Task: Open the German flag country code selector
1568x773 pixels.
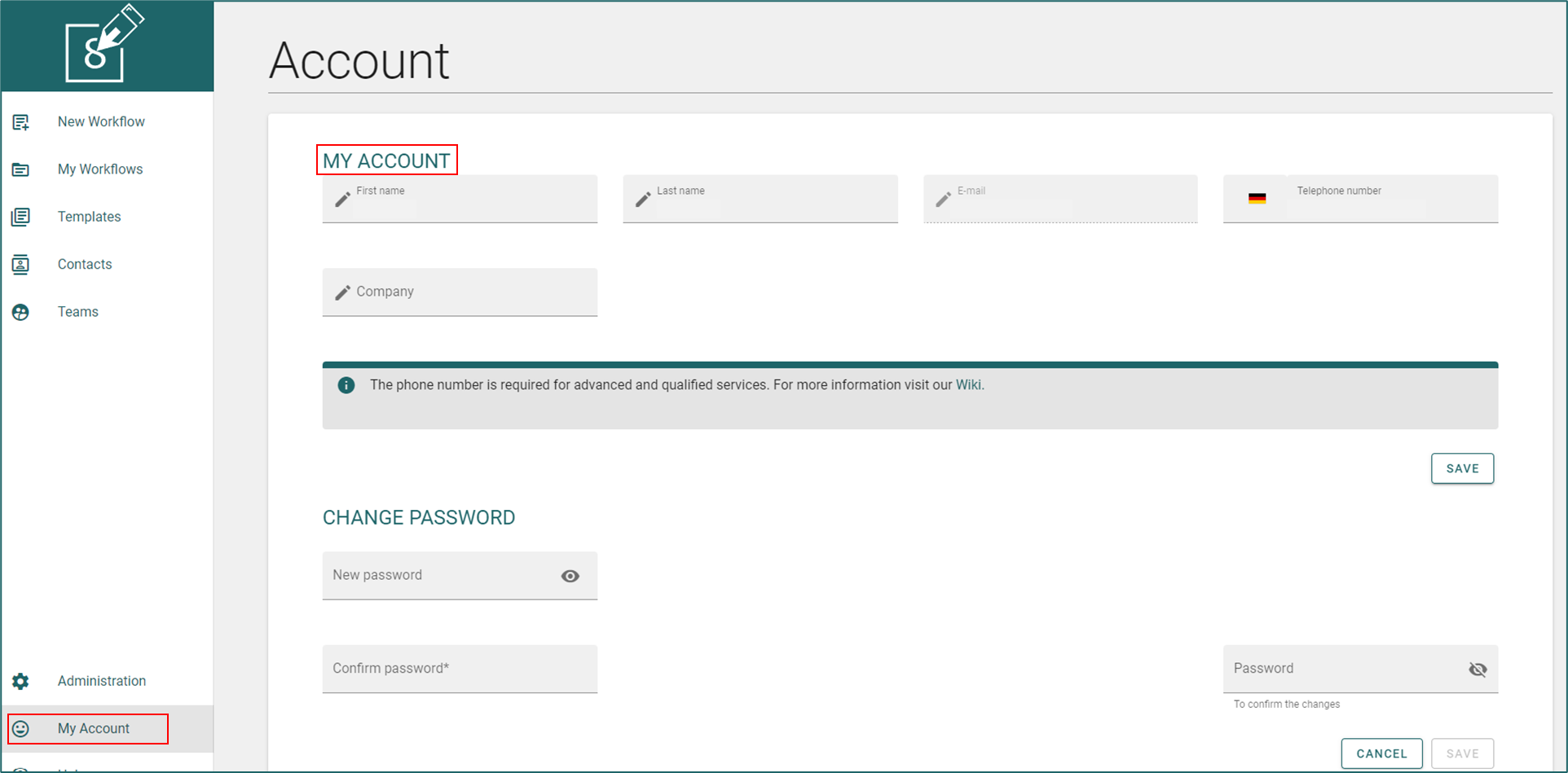Action: click(x=1257, y=198)
